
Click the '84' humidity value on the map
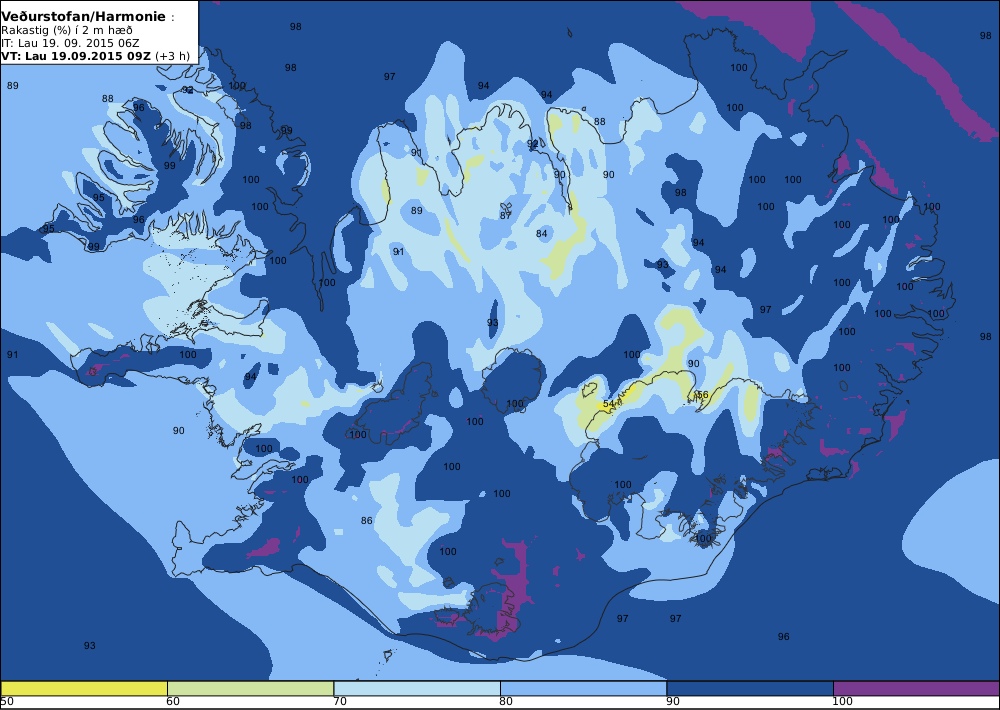(x=541, y=233)
